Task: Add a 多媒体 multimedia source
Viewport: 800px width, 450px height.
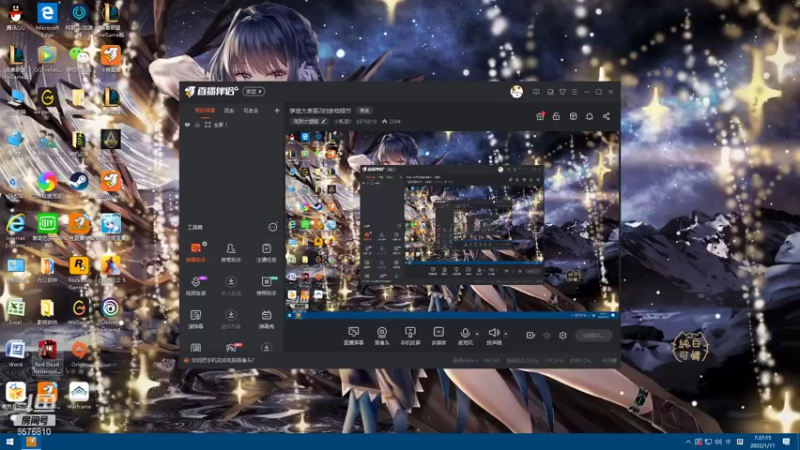Action: 438,336
